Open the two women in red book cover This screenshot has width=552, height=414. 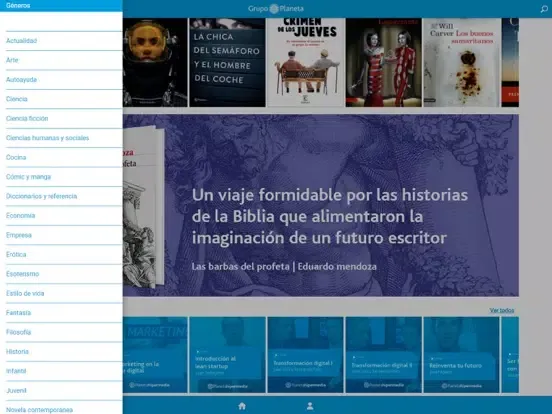(x=383, y=62)
